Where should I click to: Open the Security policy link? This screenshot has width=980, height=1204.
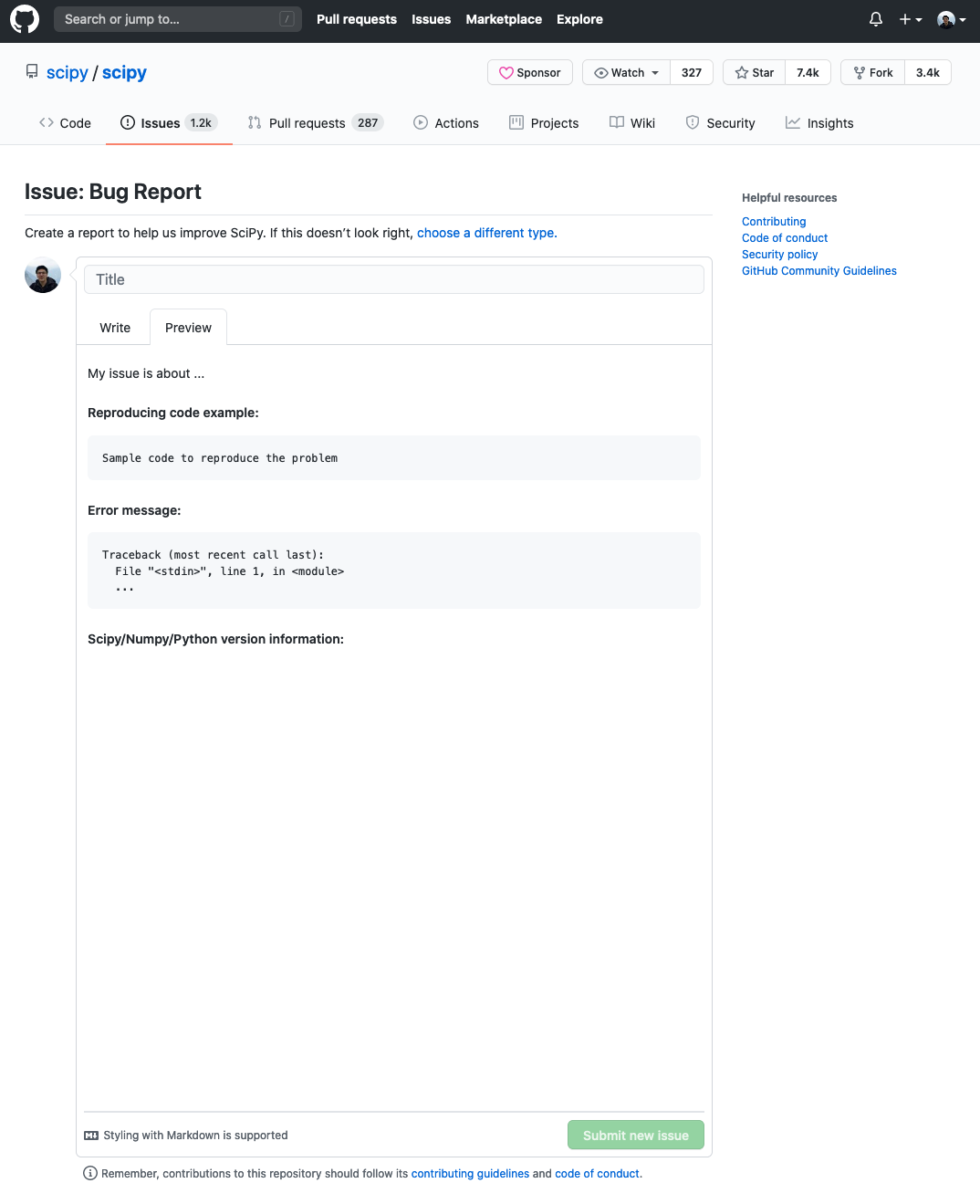(779, 255)
